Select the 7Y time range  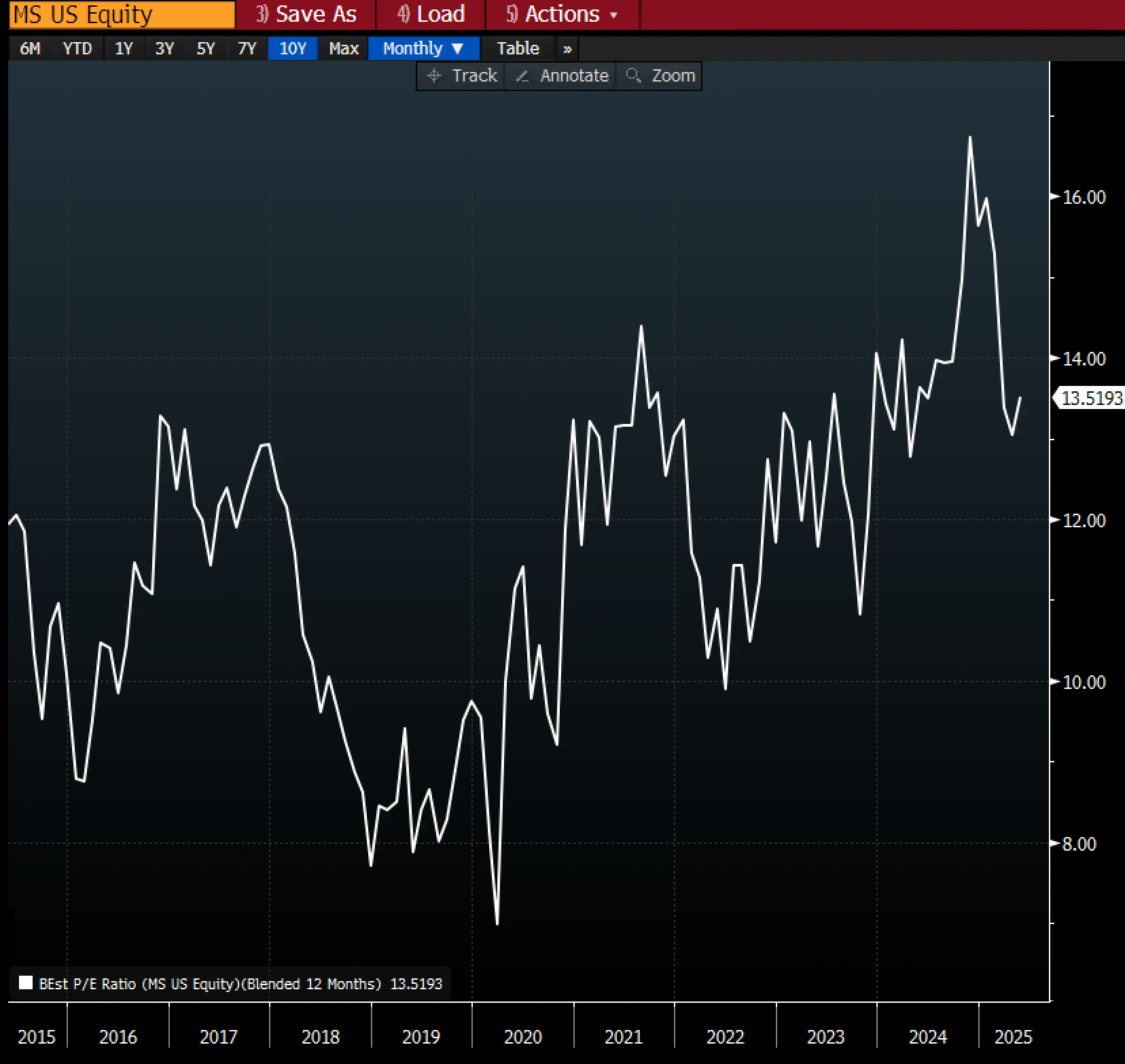tap(247, 48)
